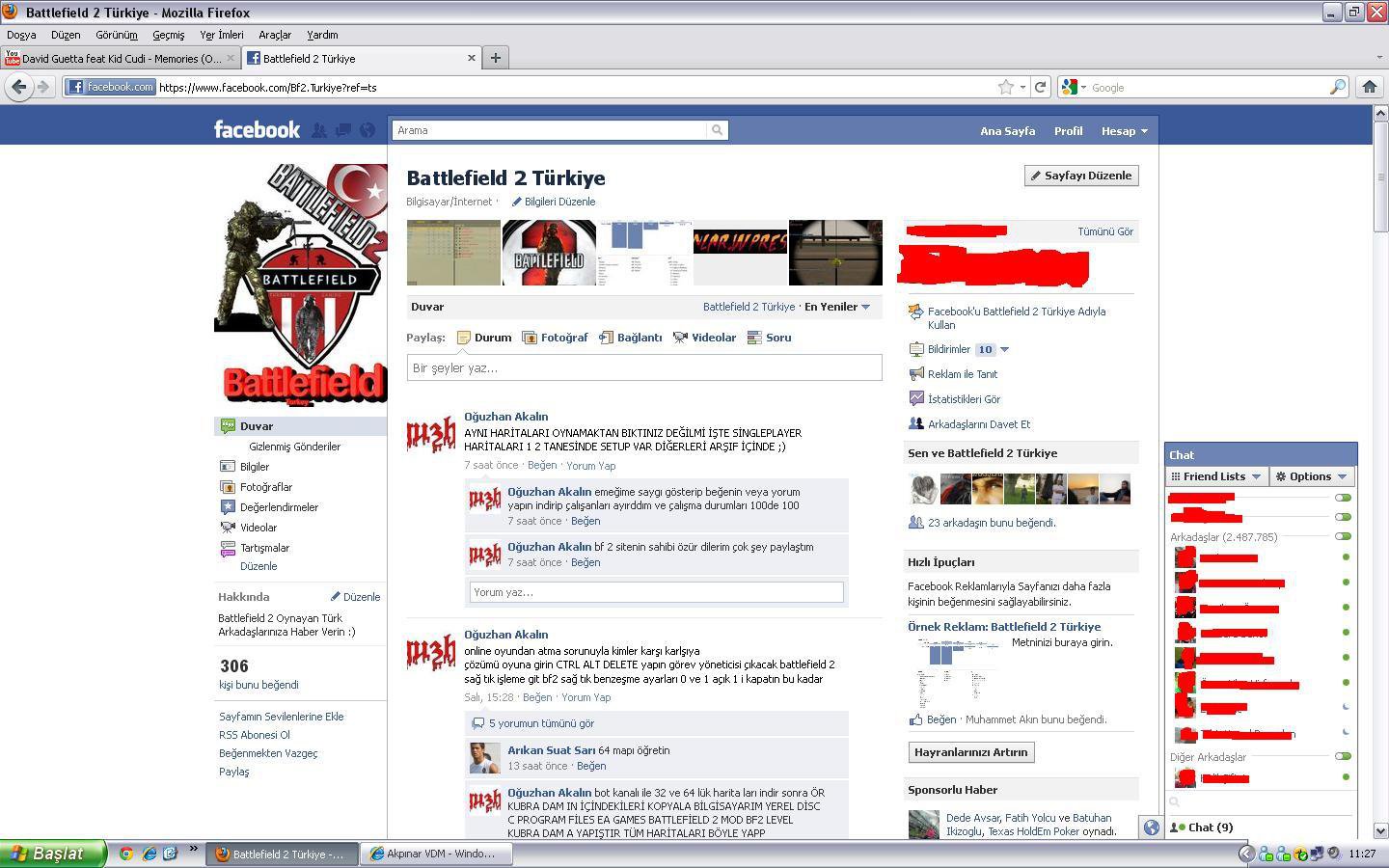
Task: Click the Firefox forward arrow button
Action: pyautogui.click(x=42, y=87)
